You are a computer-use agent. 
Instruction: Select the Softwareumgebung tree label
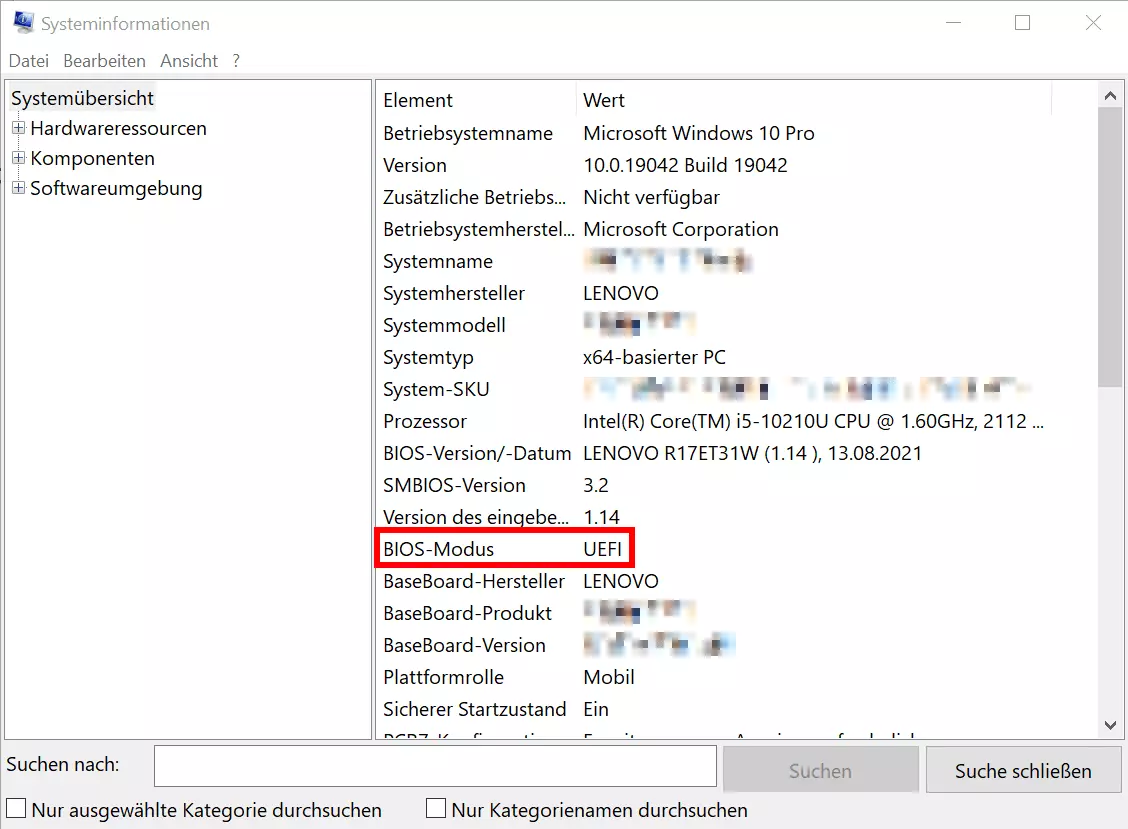click(x=117, y=189)
